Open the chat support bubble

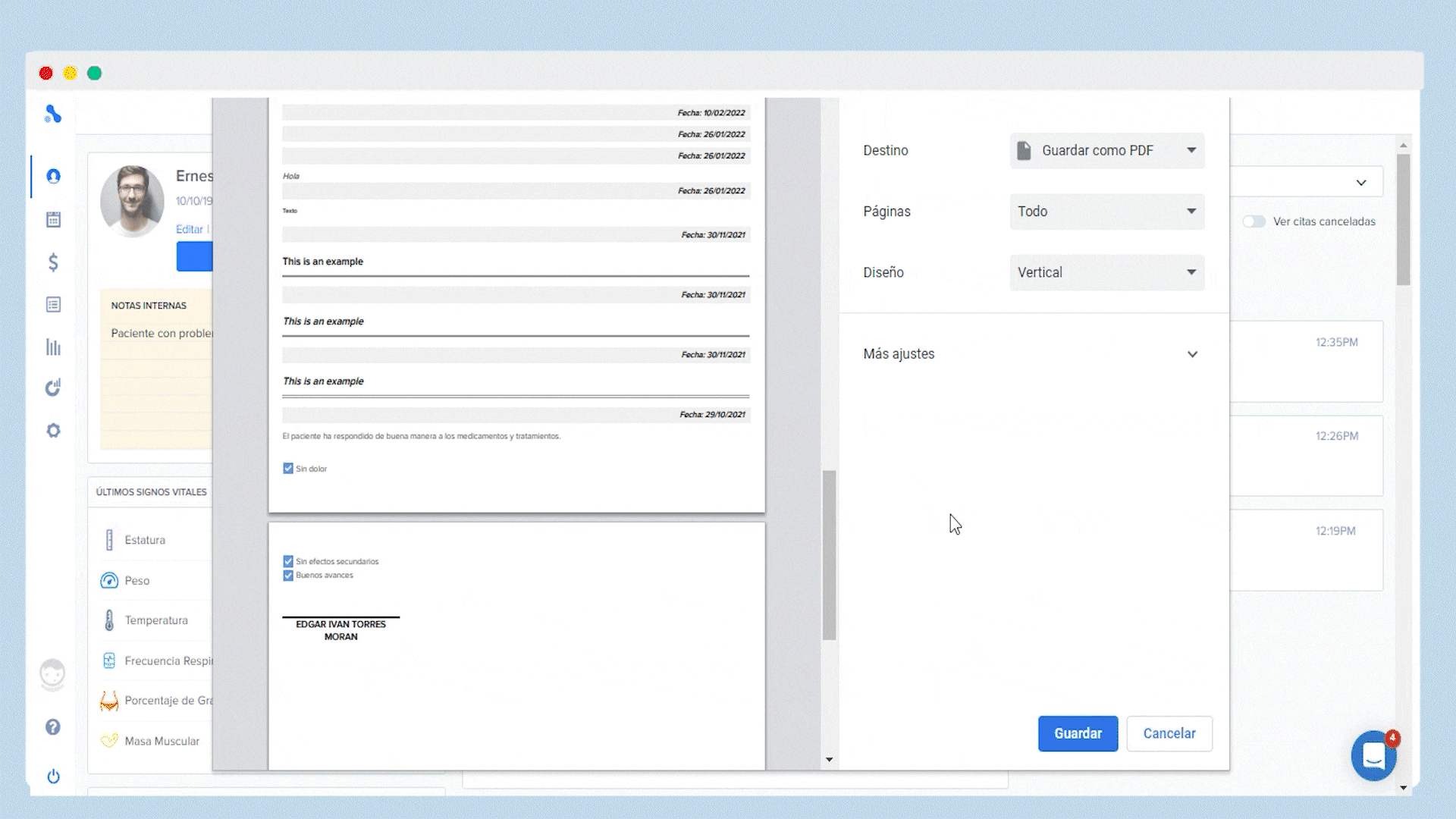pos(1373,756)
